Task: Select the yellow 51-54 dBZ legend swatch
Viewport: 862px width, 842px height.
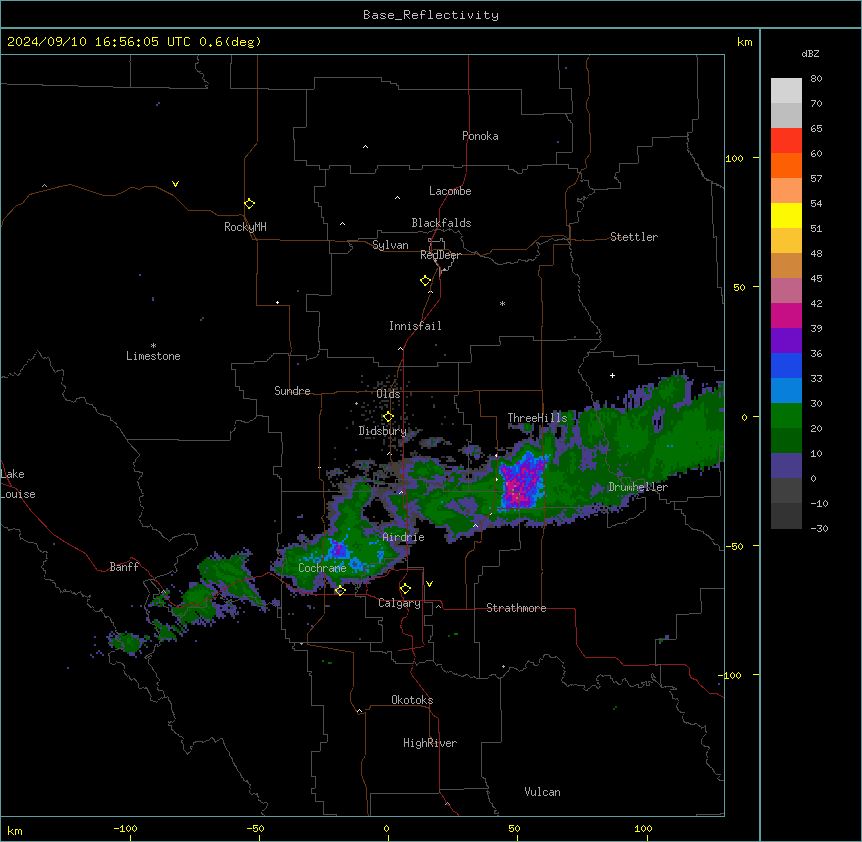Action: pos(786,215)
